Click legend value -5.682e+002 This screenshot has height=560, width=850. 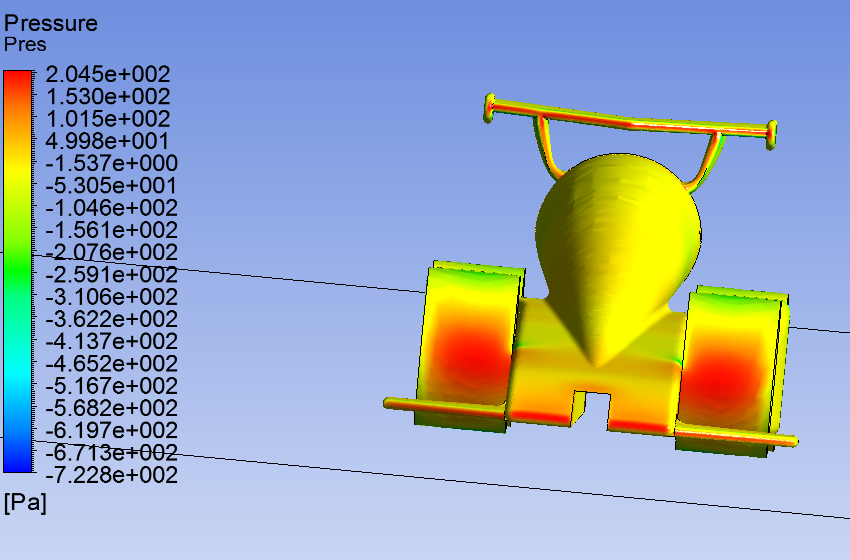tap(111, 408)
